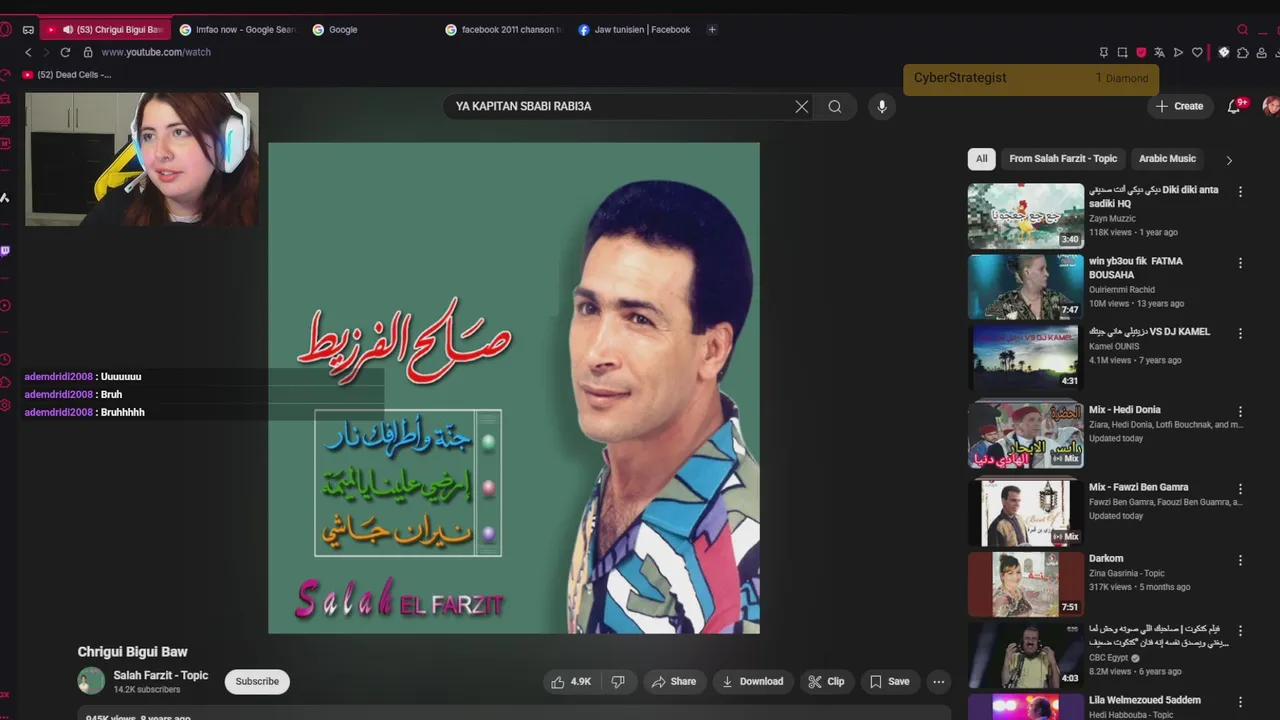Open the extensions cube icon
Screen dimensions: 1280x720
tap(1243, 52)
